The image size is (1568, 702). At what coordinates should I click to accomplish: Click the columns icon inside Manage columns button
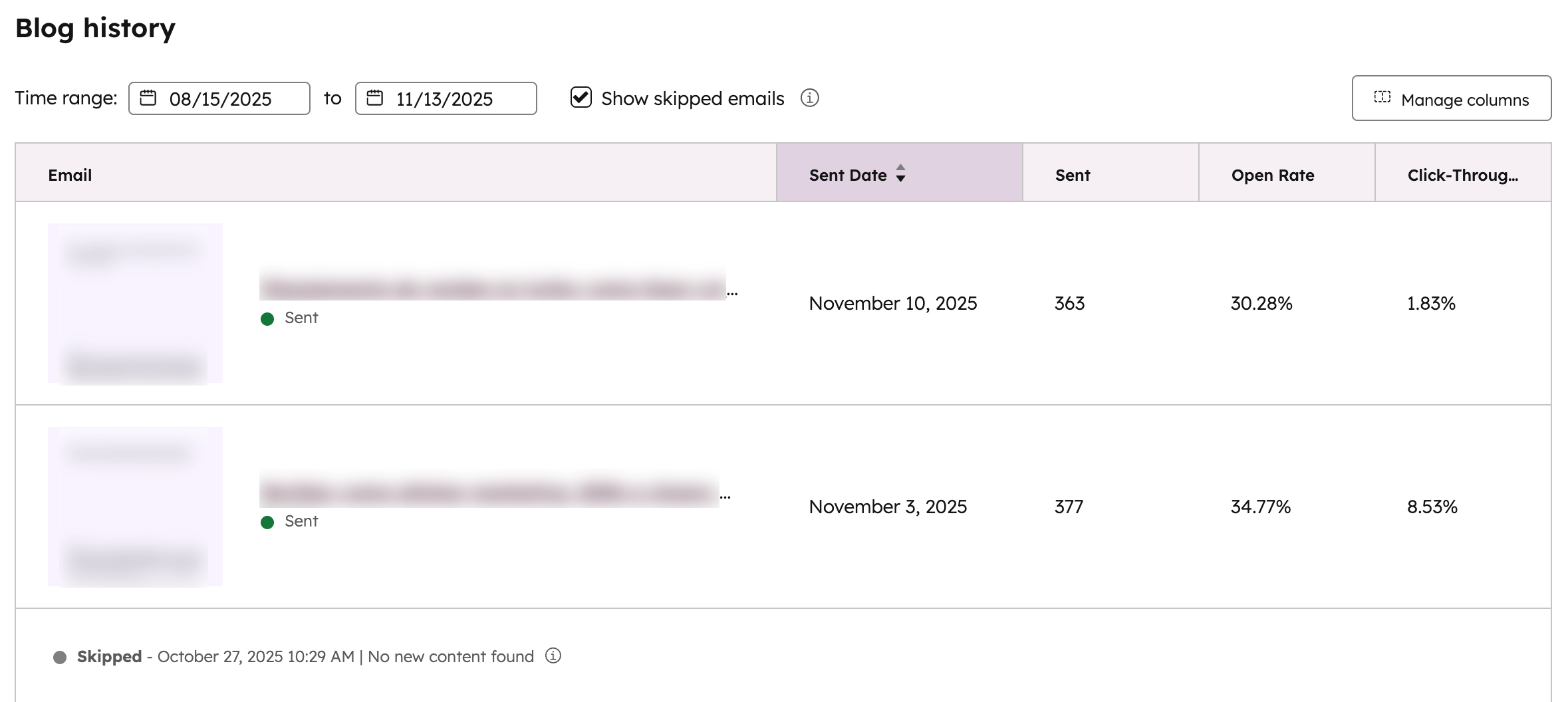tap(1381, 98)
